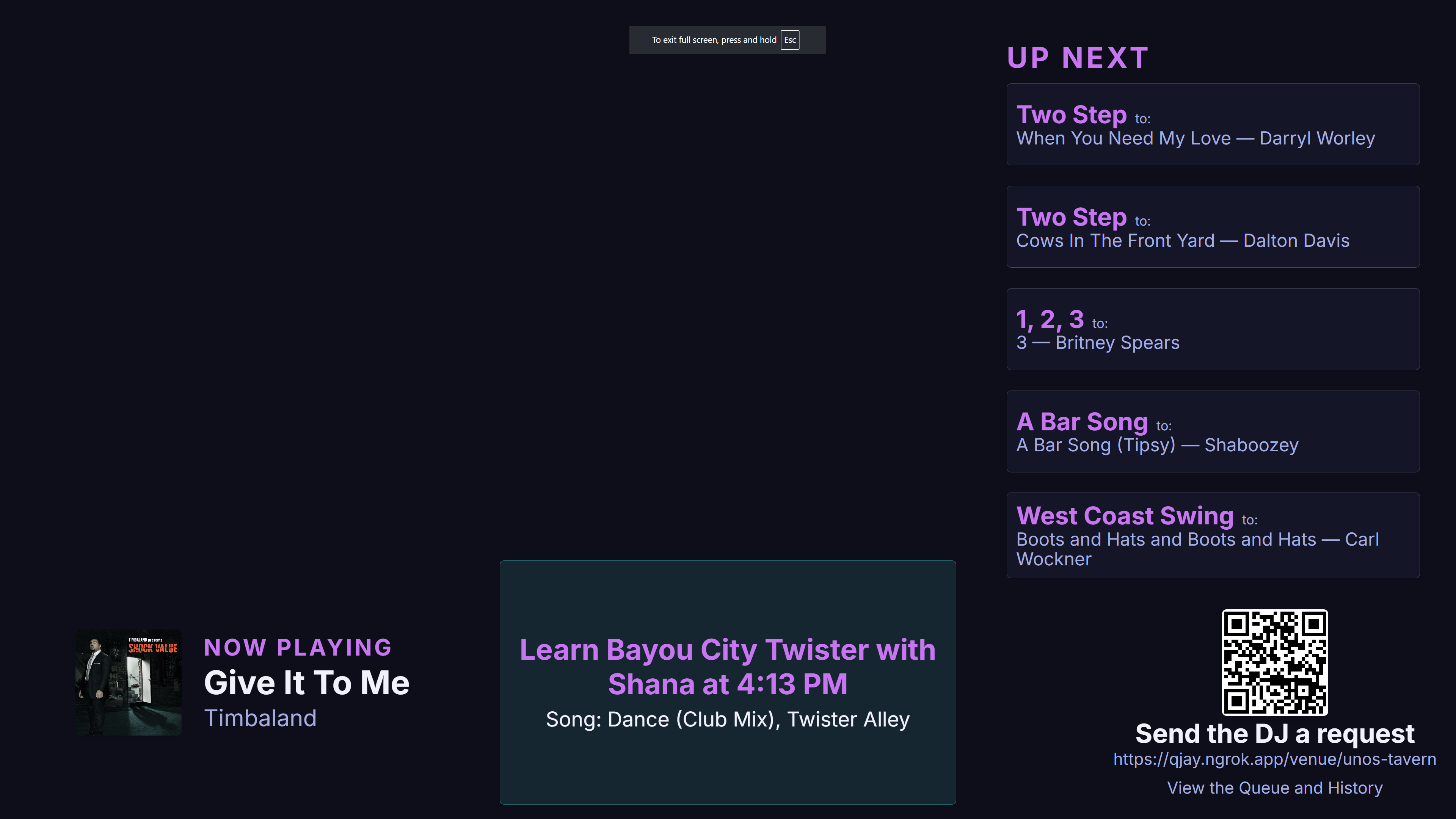The image size is (1456, 819).
Task: Click the Esc key badge in fullscreen notice
Action: tap(789, 40)
